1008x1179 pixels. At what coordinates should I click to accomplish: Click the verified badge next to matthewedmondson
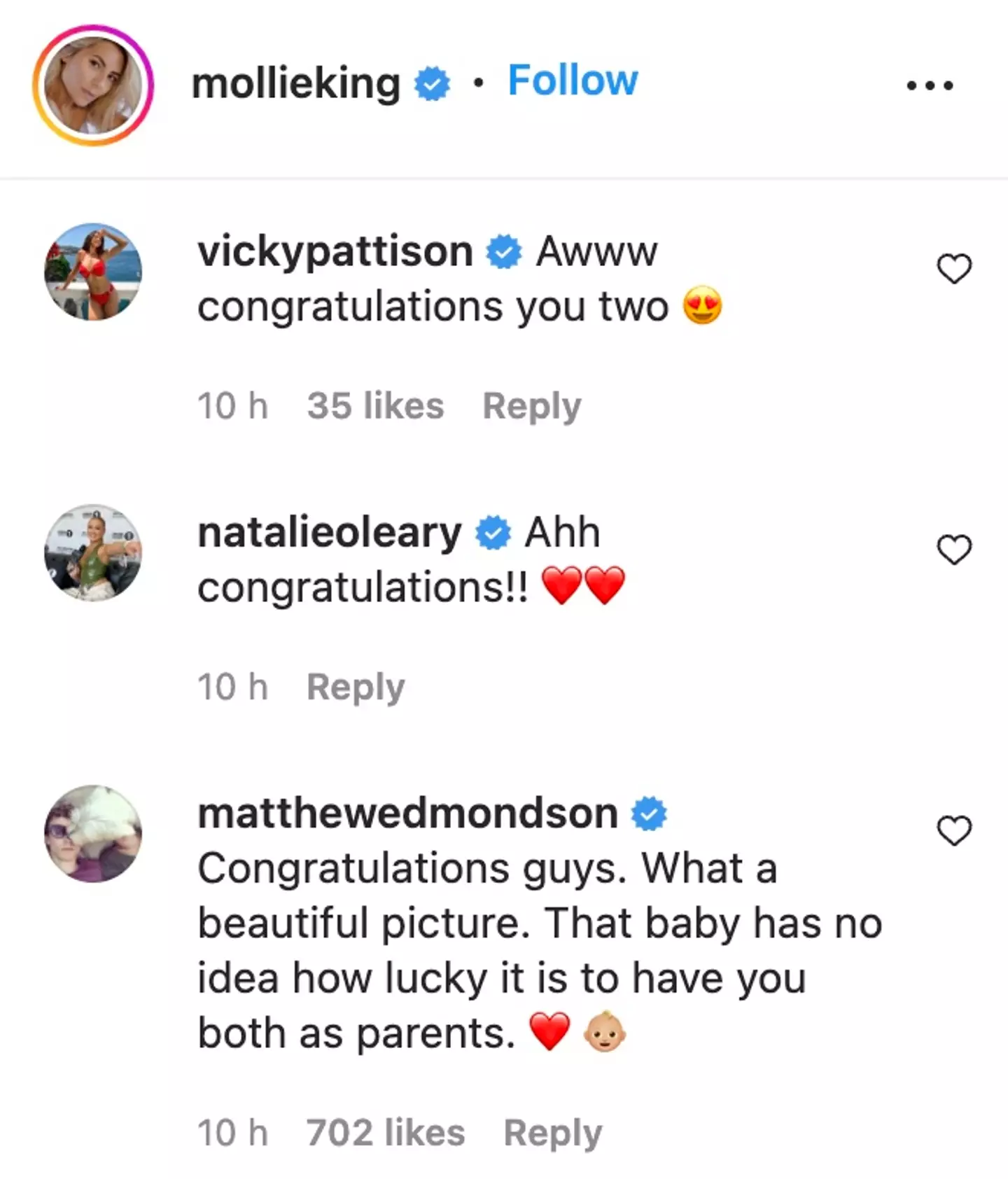pos(649,814)
